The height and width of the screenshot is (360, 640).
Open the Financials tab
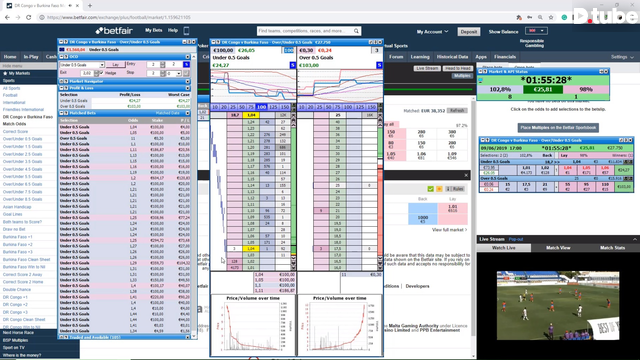505,57
